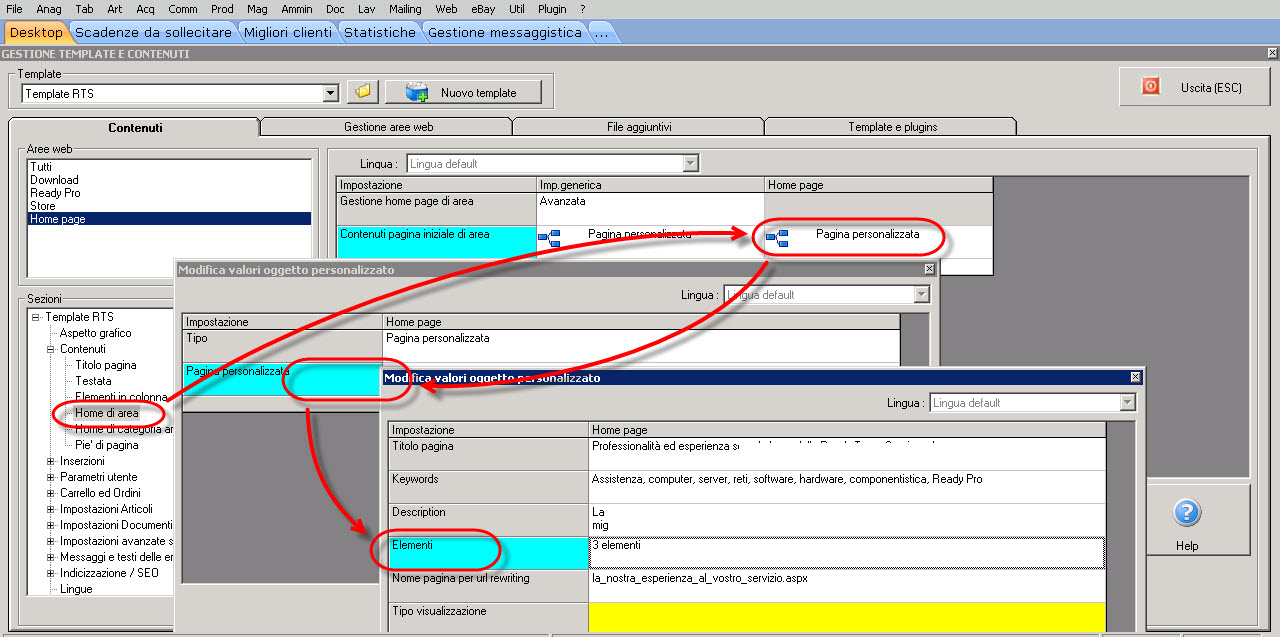Click la_nostra_esperienza_al_vostro_servizio.aspx field
Viewport: 1280px width, 637px height.
(x=847, y=586)
